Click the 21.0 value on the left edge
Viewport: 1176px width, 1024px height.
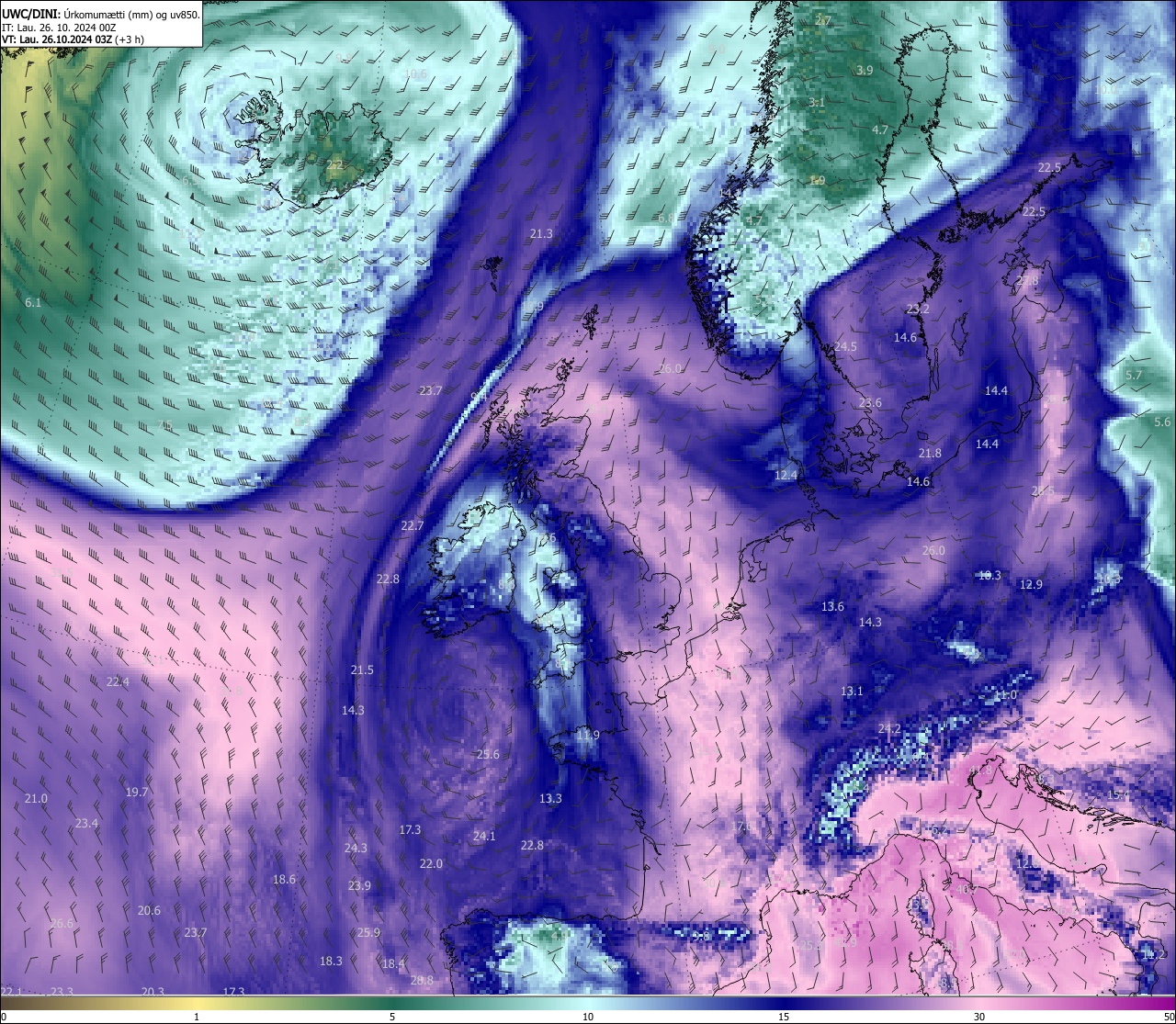pyautogui.click(x=36, y=798)
